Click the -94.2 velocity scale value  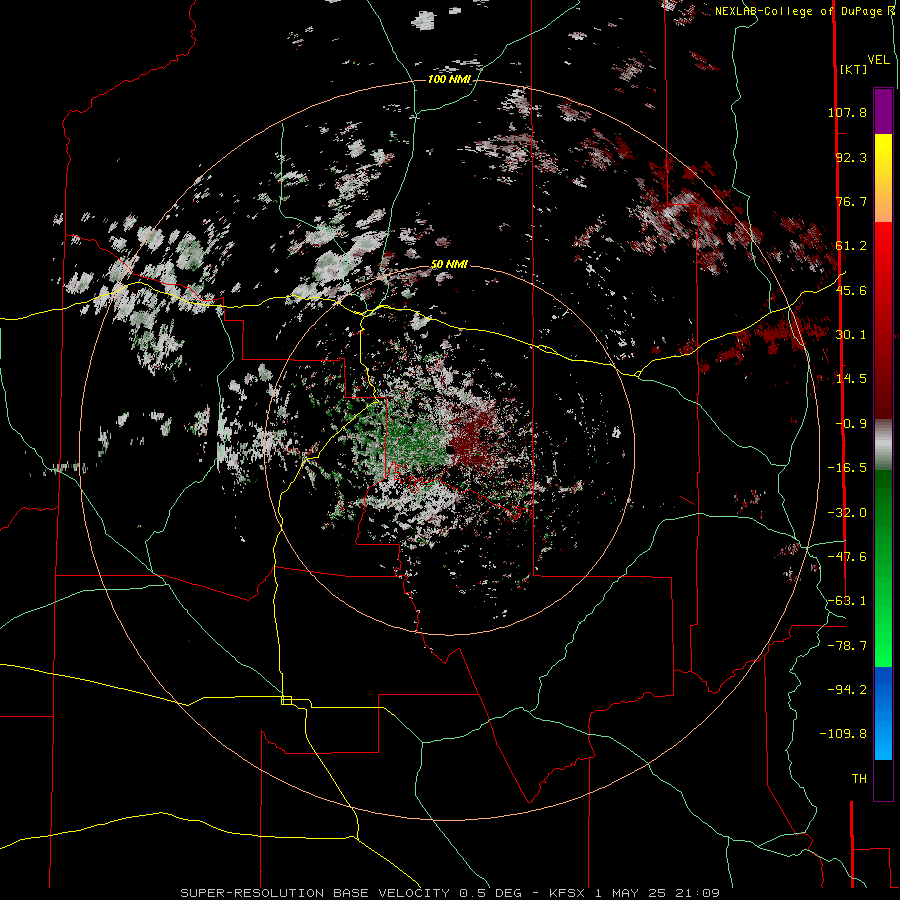(x=847, y=690)
